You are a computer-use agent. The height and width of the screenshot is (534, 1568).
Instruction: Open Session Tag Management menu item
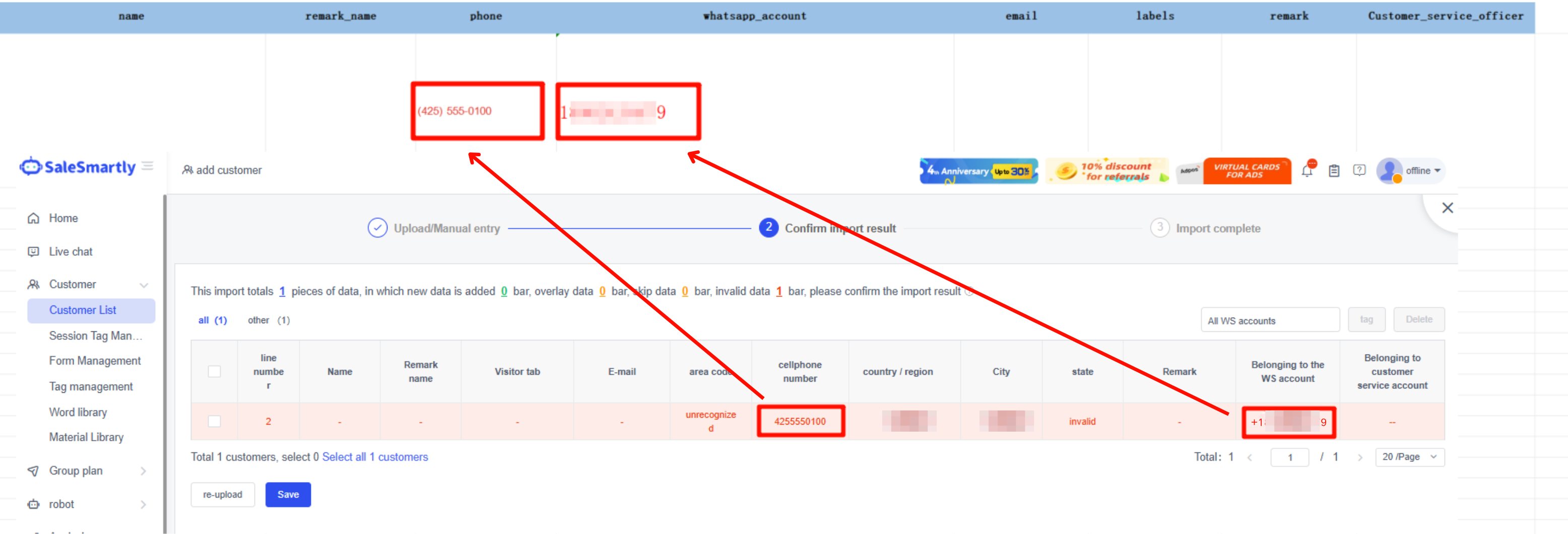click(x=96, y=335)
